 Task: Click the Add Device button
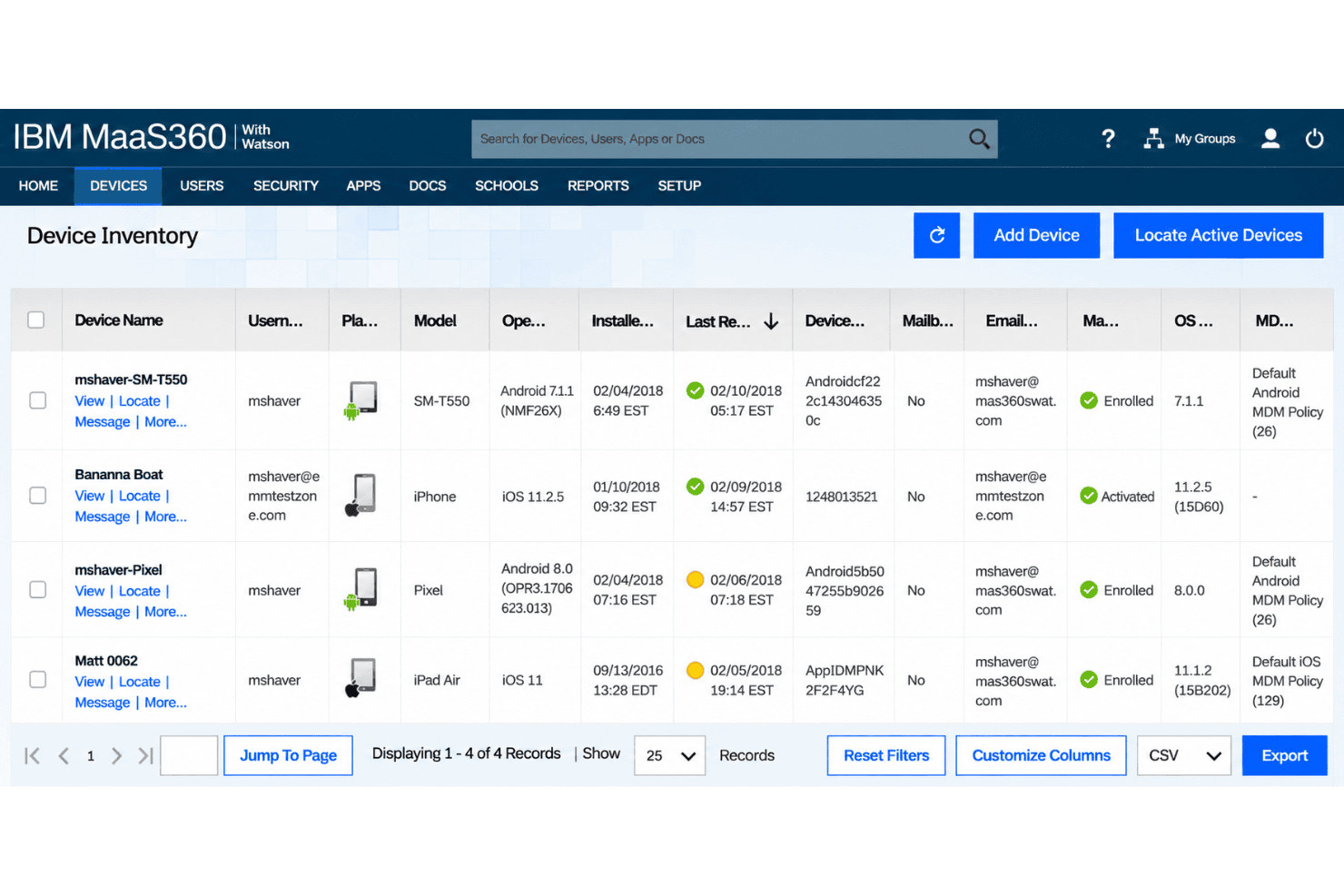point(1036,235)
